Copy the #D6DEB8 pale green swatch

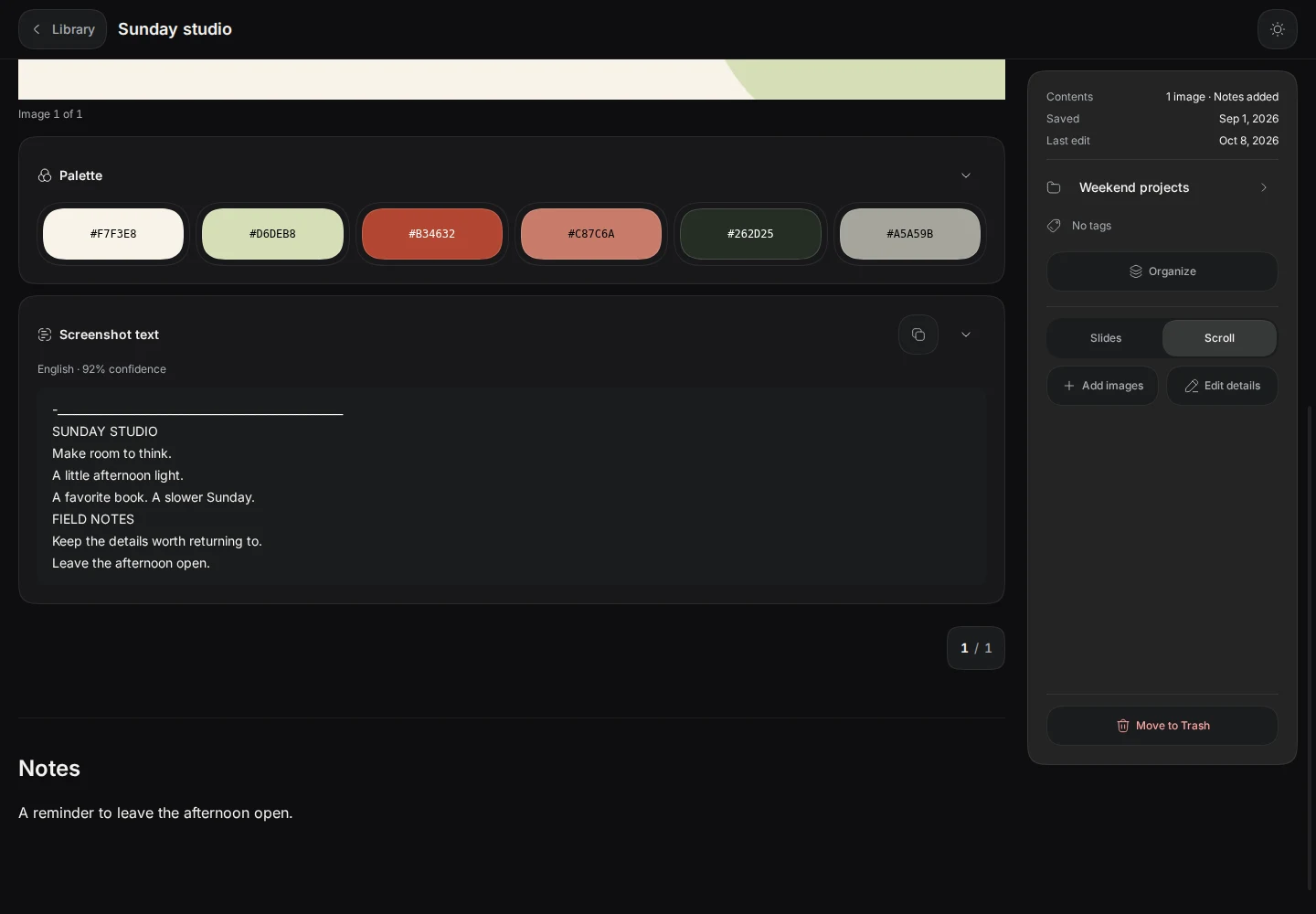[x=272, y=234]
